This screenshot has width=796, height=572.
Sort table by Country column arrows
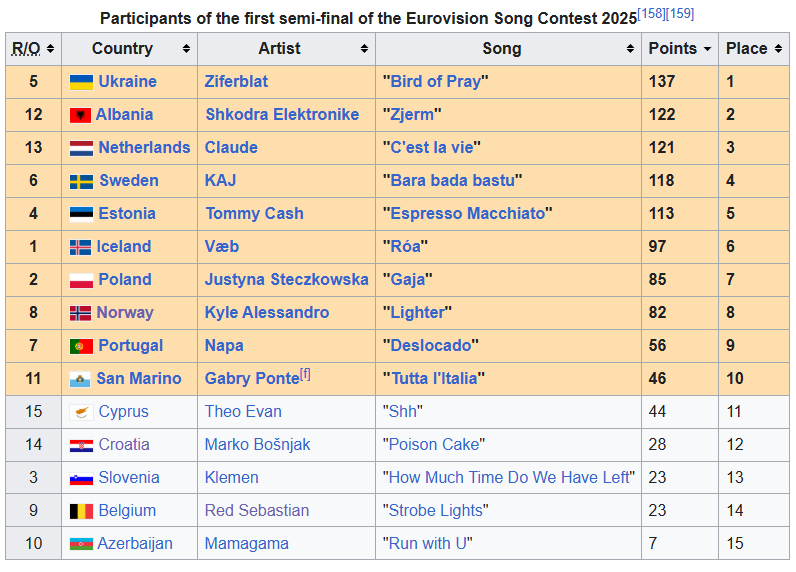tap(186, 49)
